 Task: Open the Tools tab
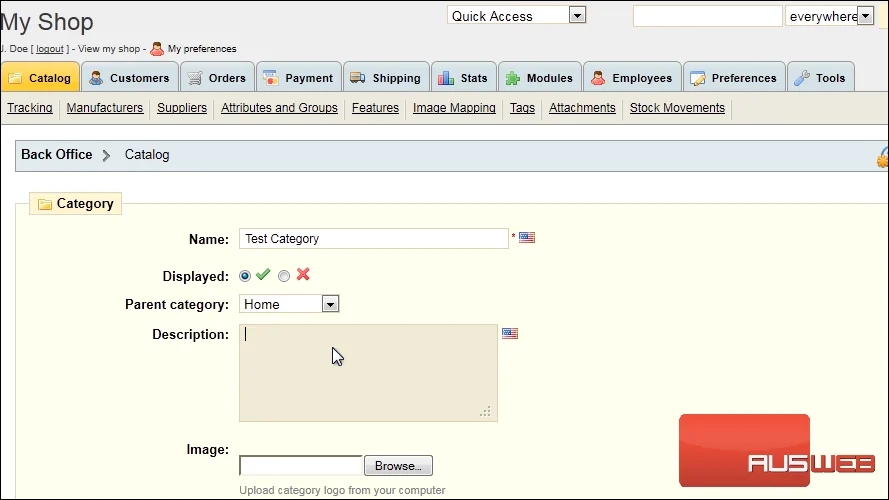pyautogui.click(x=820, y=78)
